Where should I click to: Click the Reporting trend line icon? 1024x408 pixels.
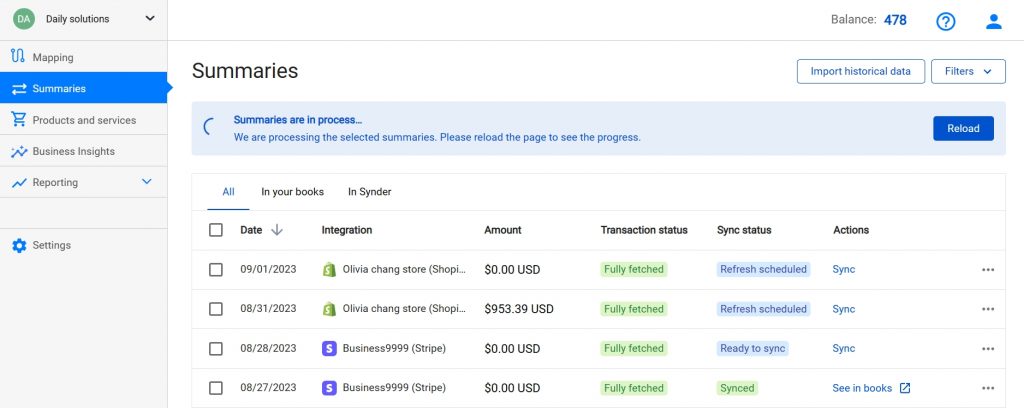pos(19,183)
